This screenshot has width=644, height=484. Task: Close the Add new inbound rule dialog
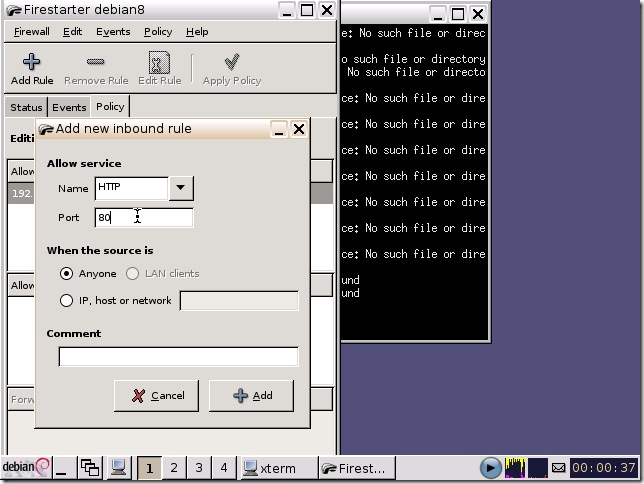coord(299,129)
